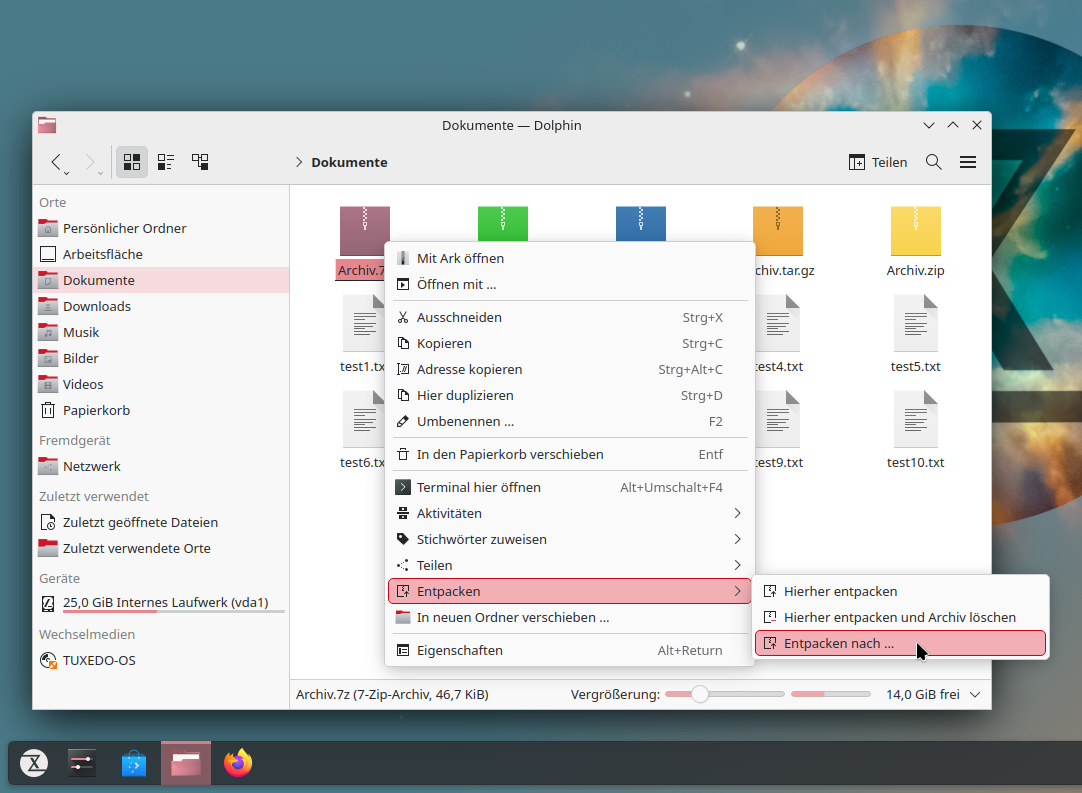Switch to compact view mode

pyautogui.click(x=166, y=162)
